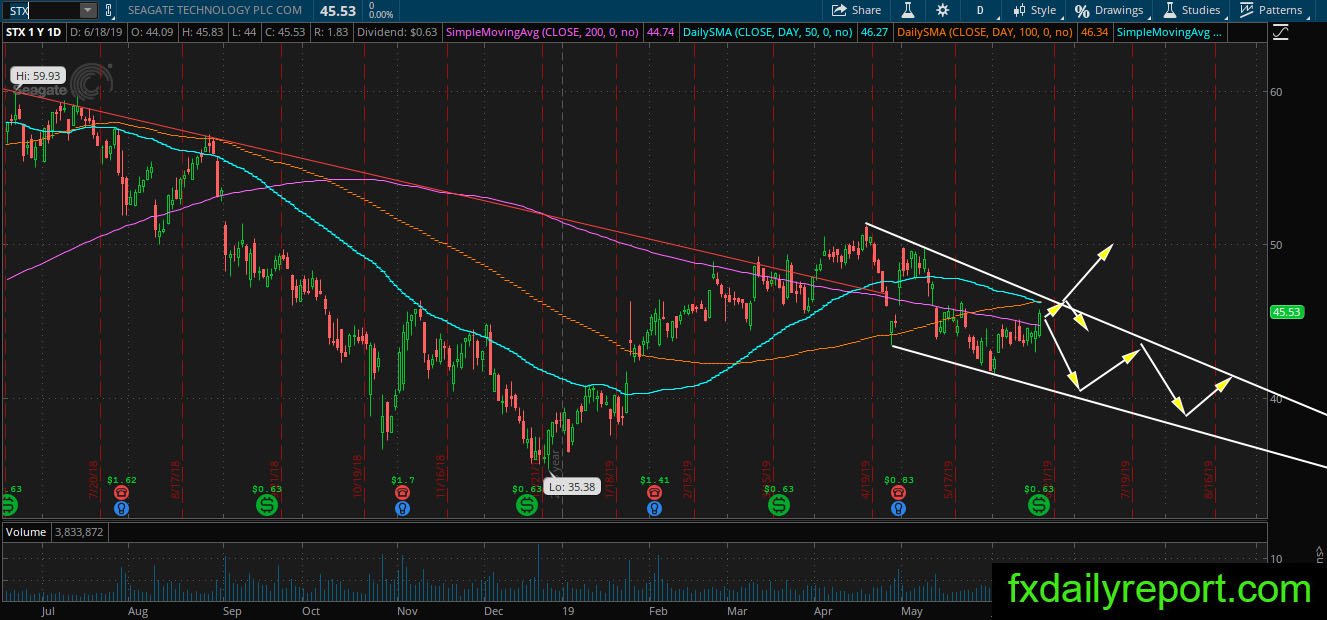This screenshot has width=1327, height=620.
Task: Click the $0.83 earnings phone icon
Action: click(899, 493)
